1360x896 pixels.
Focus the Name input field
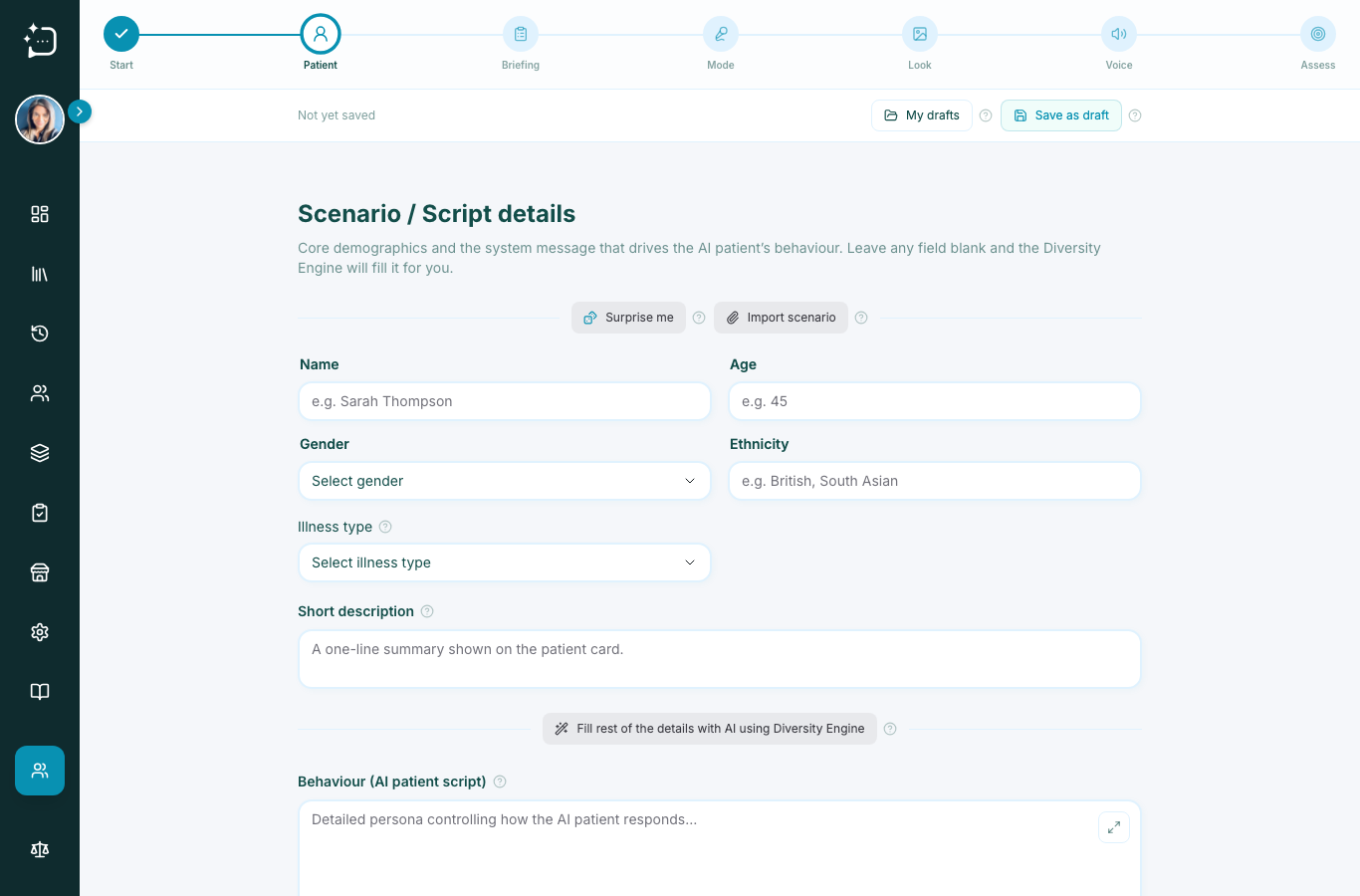(505, 401)
